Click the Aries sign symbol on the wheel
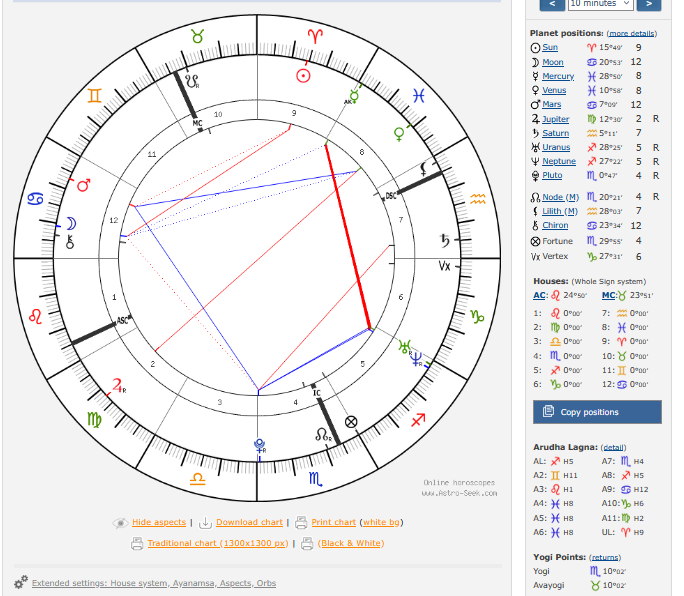The height and width of the screenshot is (596, 684). tap(315, 36)
